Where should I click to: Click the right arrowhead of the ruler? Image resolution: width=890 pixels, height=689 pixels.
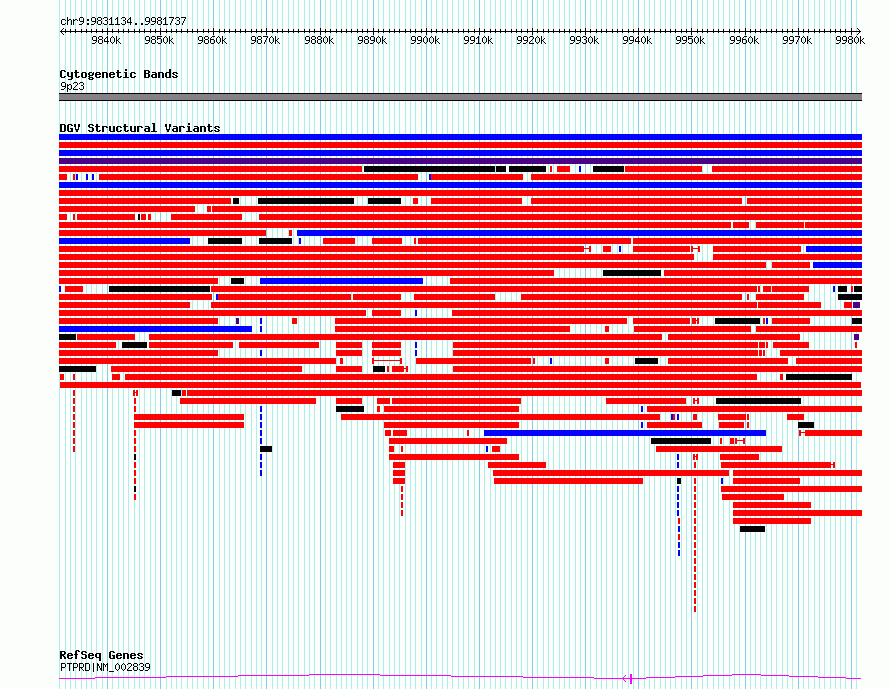point(859,31)
